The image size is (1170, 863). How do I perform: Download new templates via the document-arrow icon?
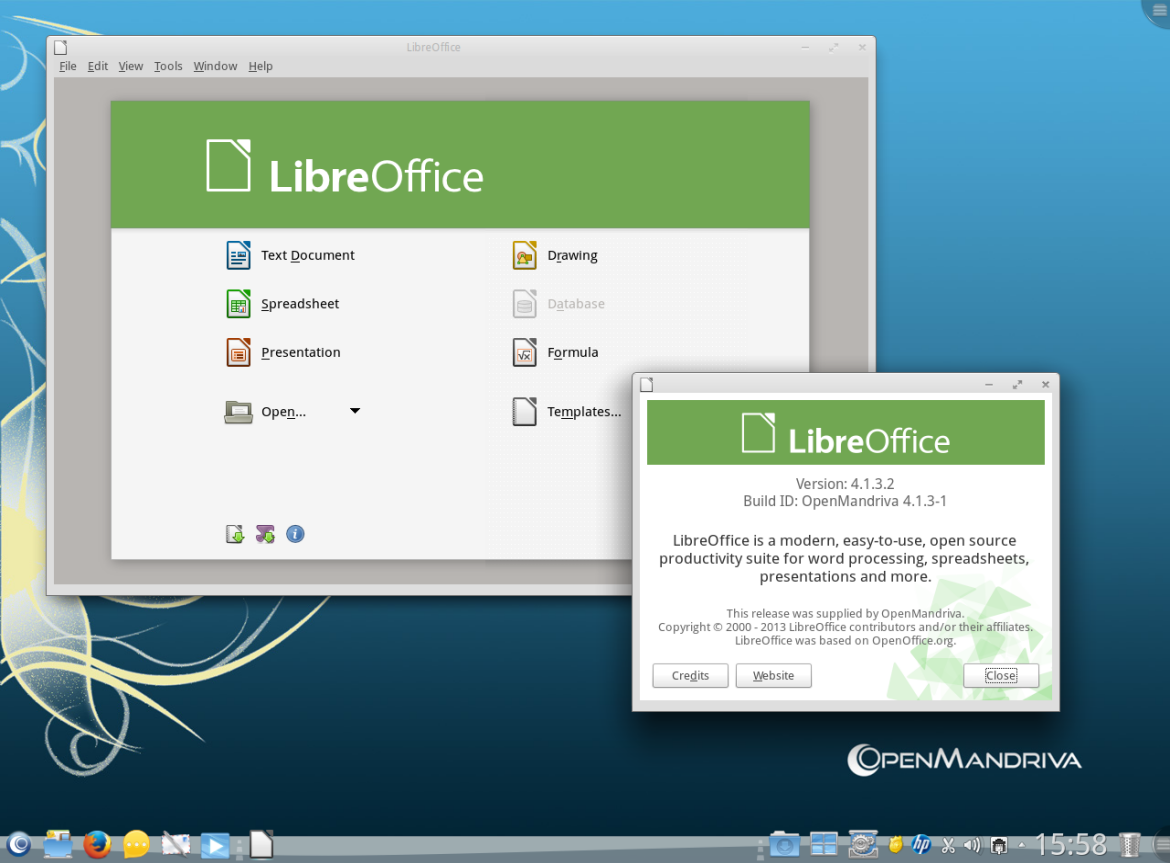click(234, 533)
